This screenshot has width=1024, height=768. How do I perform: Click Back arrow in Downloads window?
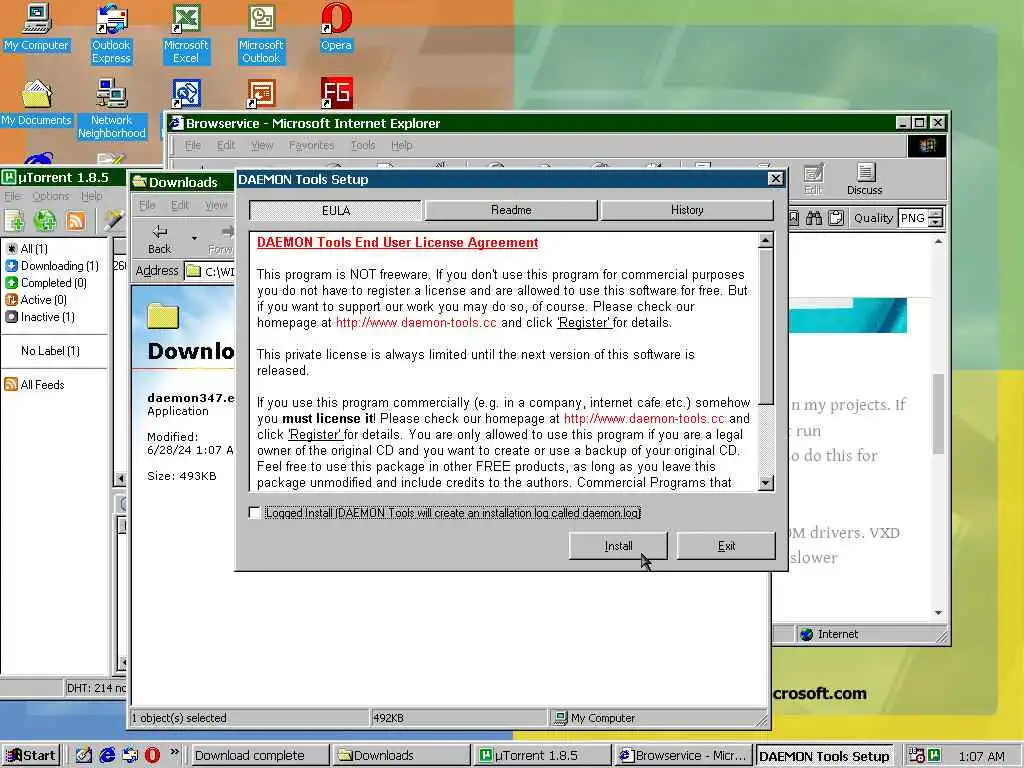[159, 239]
